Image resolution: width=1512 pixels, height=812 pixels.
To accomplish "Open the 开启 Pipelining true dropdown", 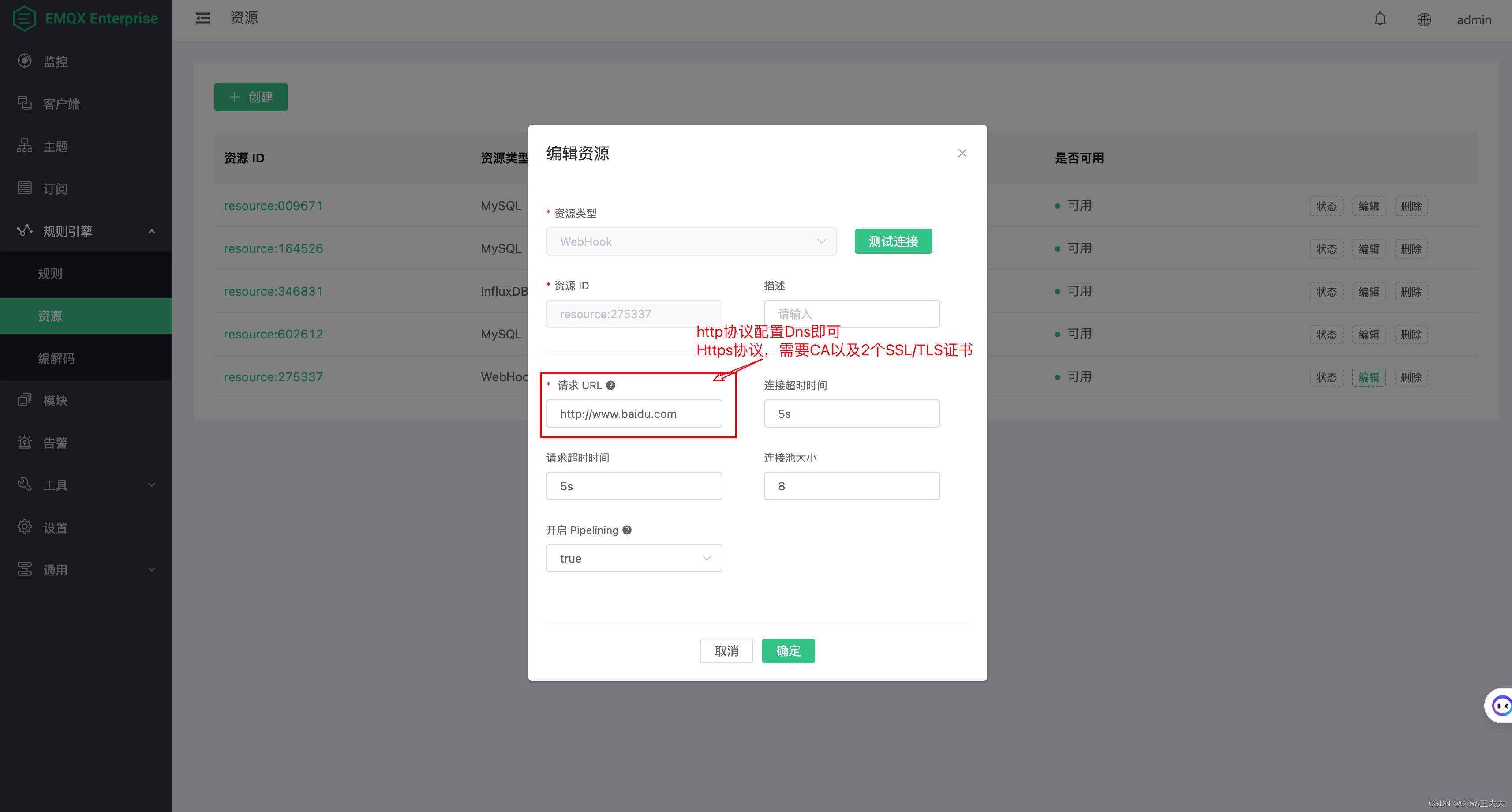I will click(x=634, y=558).
